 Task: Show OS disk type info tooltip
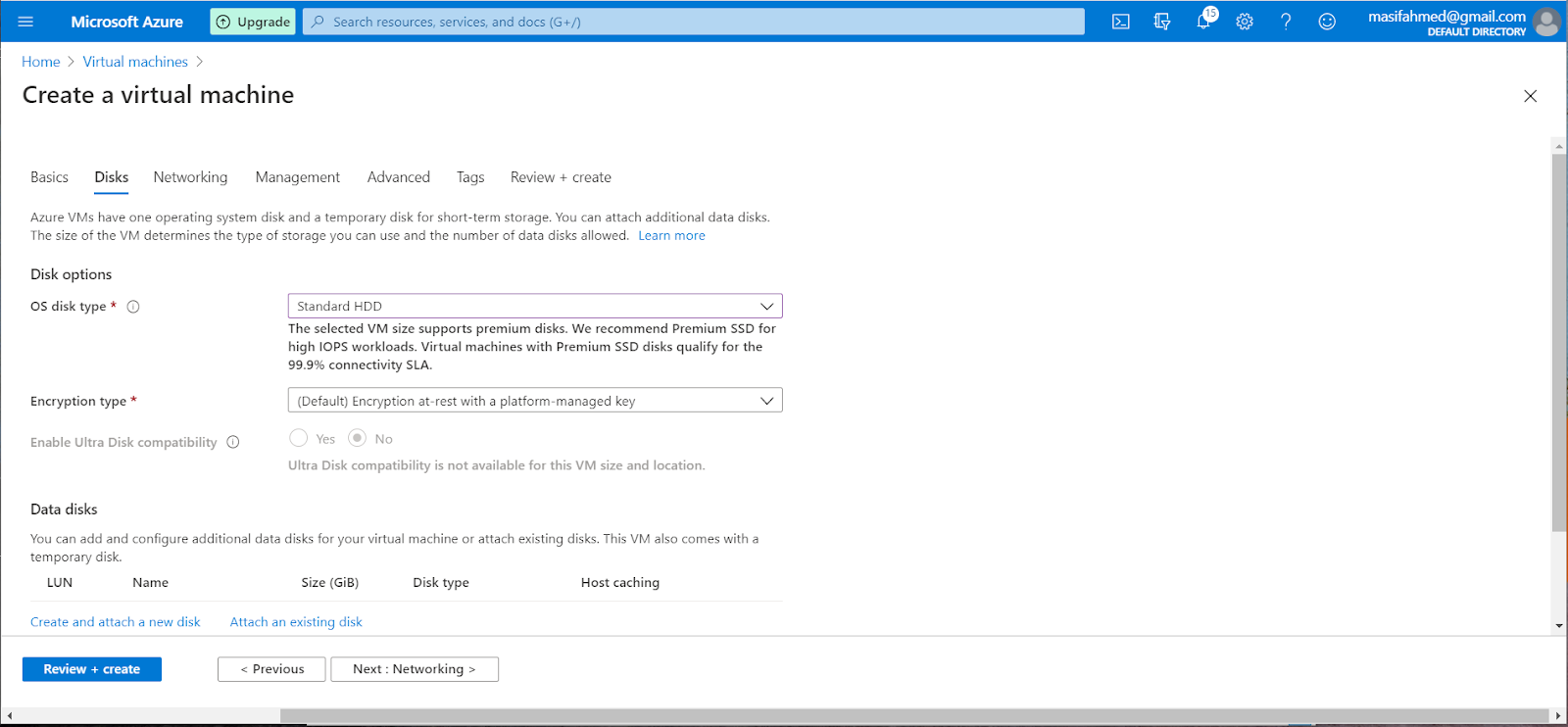pos(133,307)
